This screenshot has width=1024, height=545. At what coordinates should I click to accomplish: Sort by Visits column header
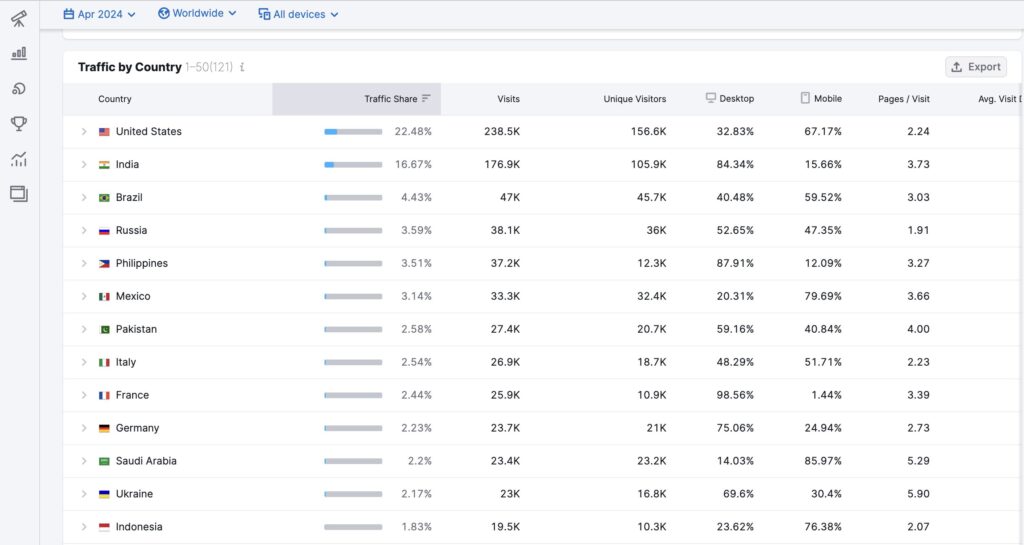coord(508,99)
